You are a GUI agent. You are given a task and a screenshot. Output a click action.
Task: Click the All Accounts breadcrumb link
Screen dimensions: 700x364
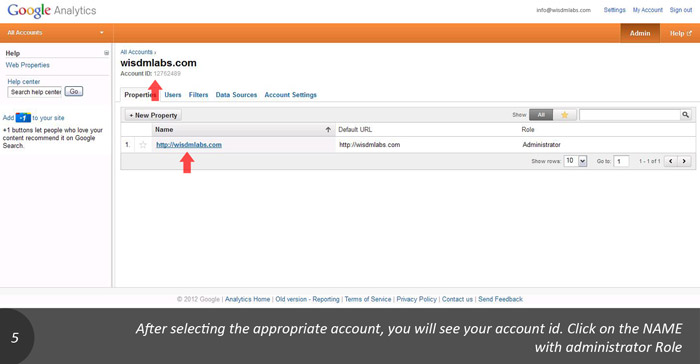pyautogui.click(x=137, y=52)
